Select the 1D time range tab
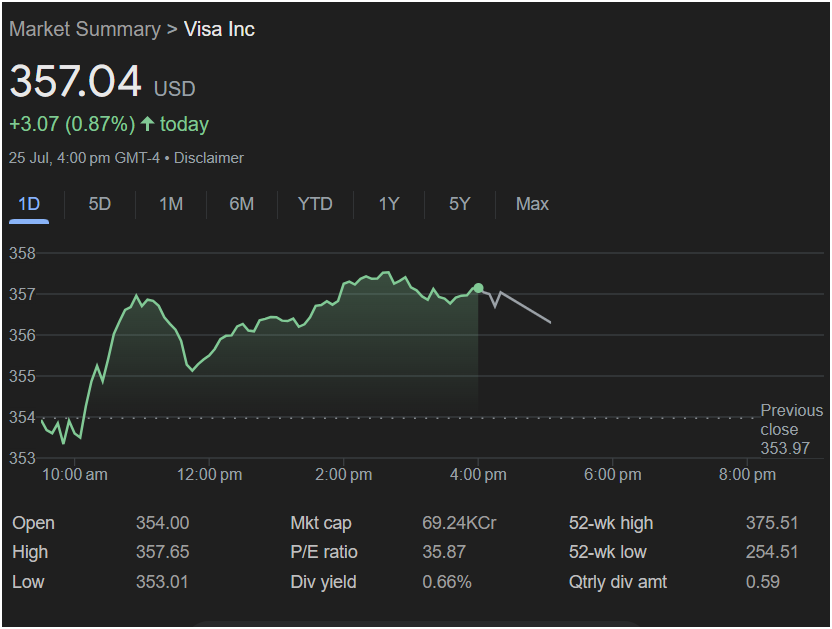The image size is (832, 629). point(29,204)
